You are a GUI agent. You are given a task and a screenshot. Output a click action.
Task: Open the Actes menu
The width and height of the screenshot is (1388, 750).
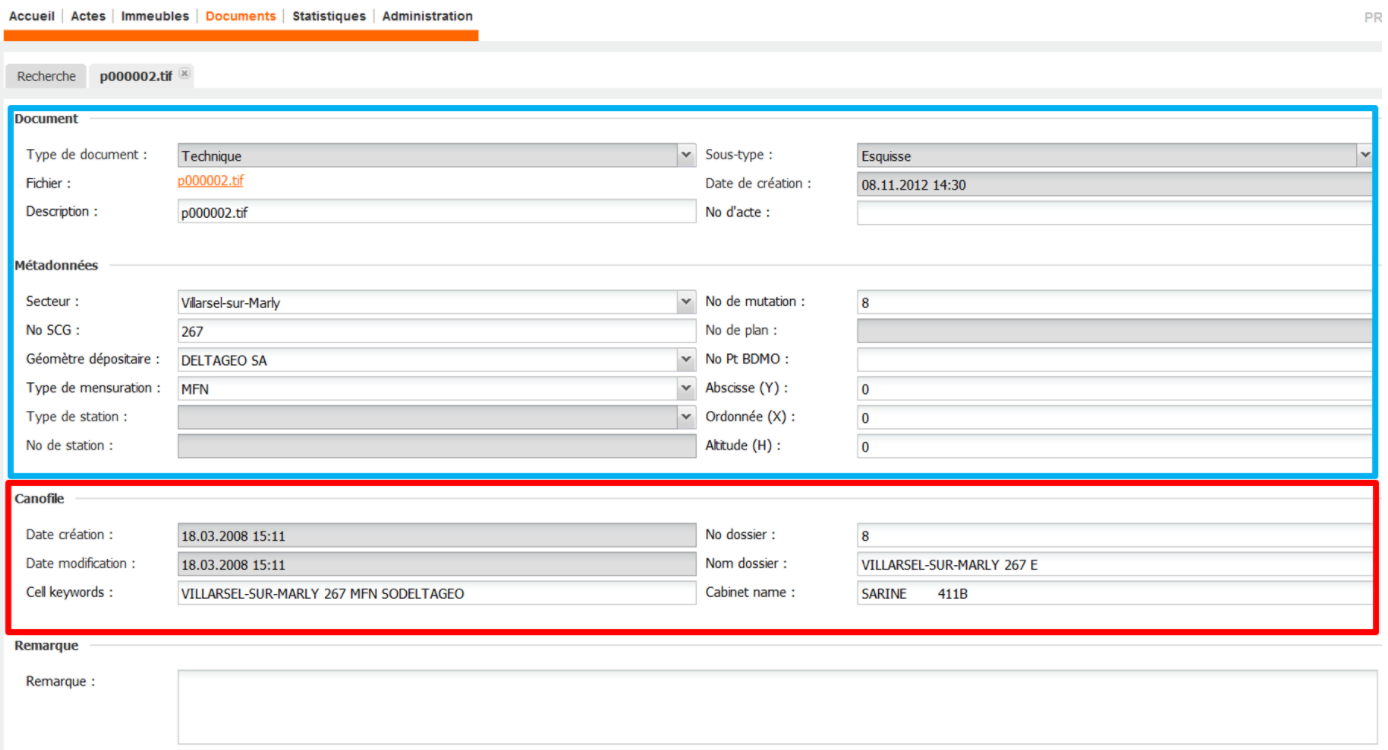click(88, 16)
